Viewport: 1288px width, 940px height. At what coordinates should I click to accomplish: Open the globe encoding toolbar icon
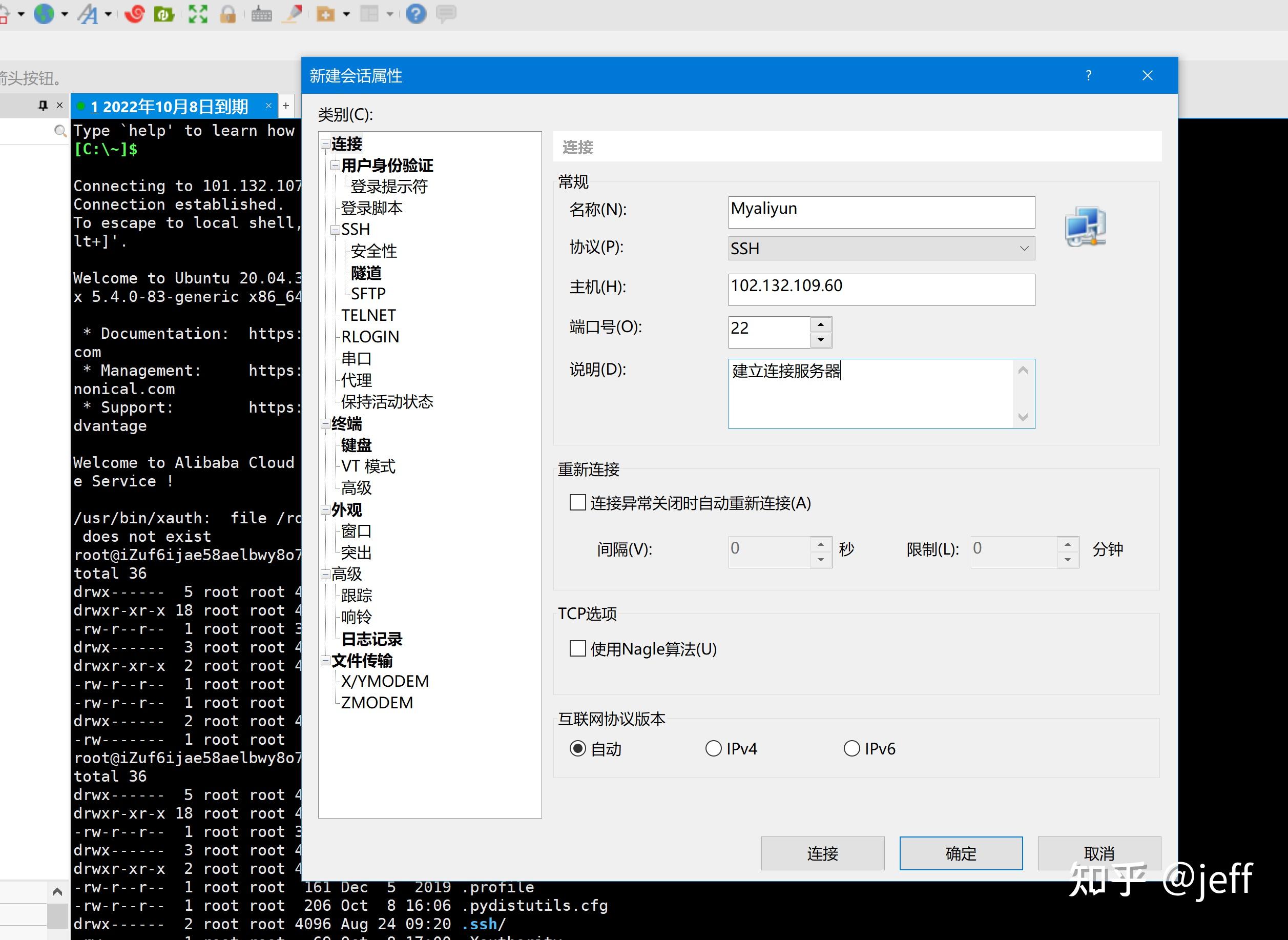coord(44,14)
